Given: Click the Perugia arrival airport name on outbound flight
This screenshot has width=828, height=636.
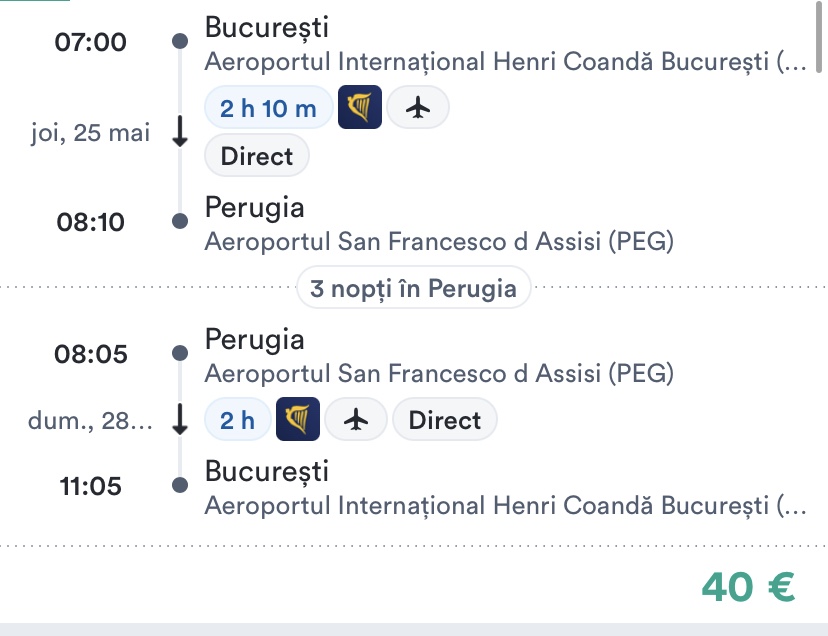Looking at the screenshot, I should point(439,242).
